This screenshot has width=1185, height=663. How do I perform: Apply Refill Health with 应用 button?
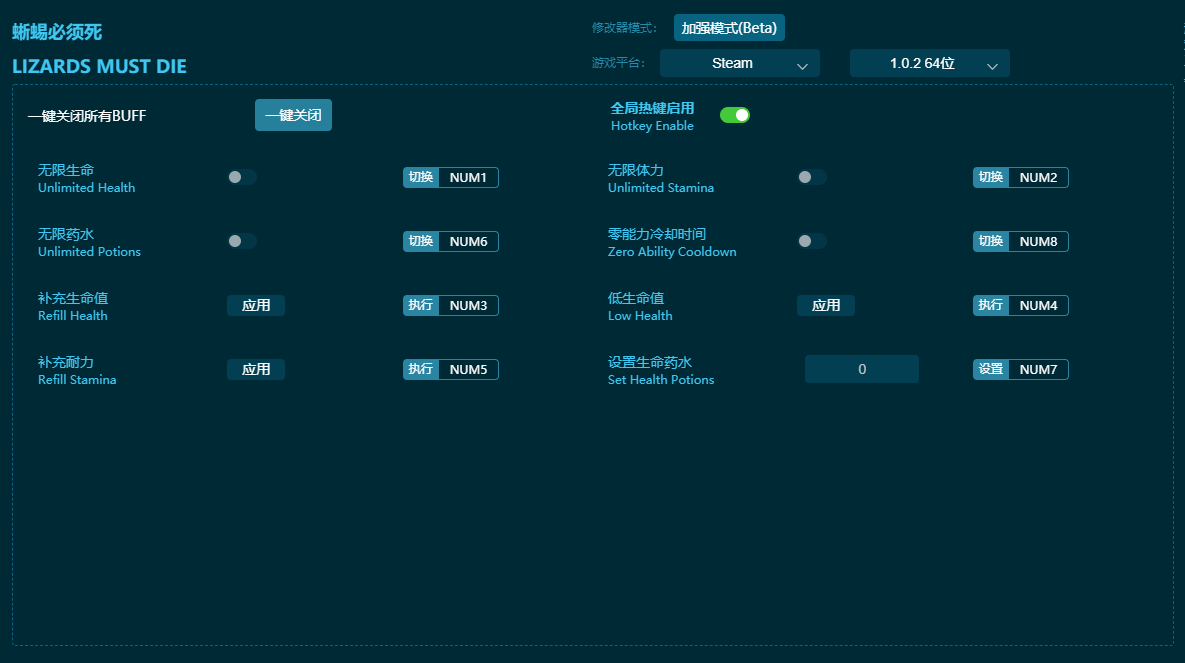[256, 305]
